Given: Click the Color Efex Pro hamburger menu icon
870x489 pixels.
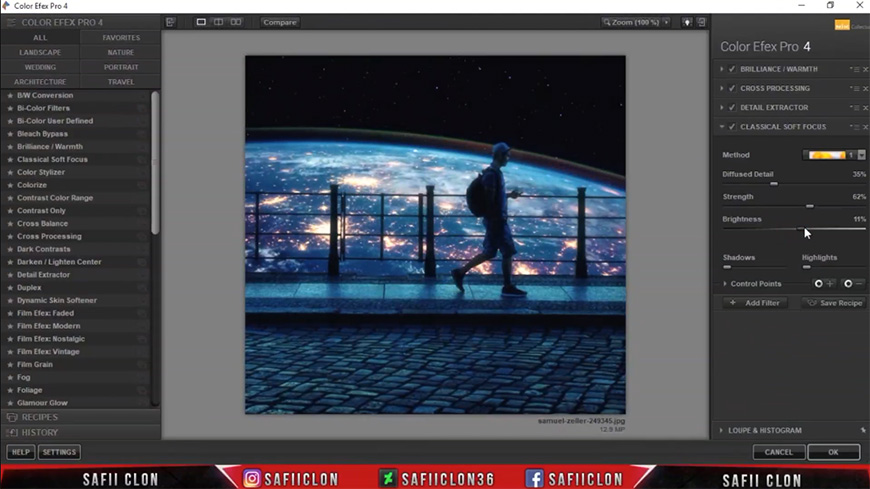Looking at the screenshot, I should (11, 22).
